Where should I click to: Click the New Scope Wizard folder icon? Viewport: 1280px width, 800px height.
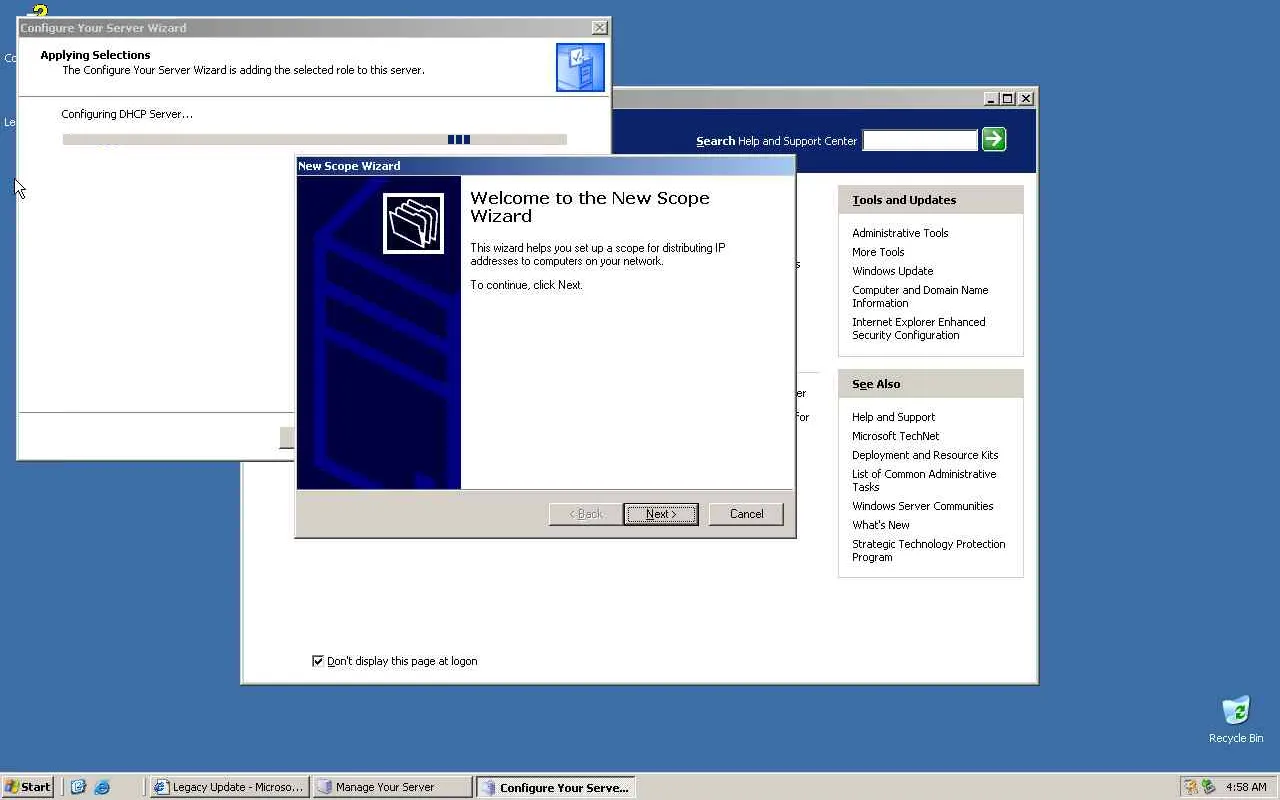[413, 223]
